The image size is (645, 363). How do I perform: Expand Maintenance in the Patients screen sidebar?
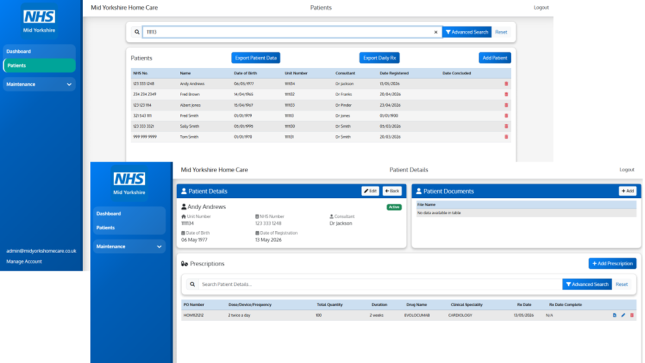coord(39,84)
